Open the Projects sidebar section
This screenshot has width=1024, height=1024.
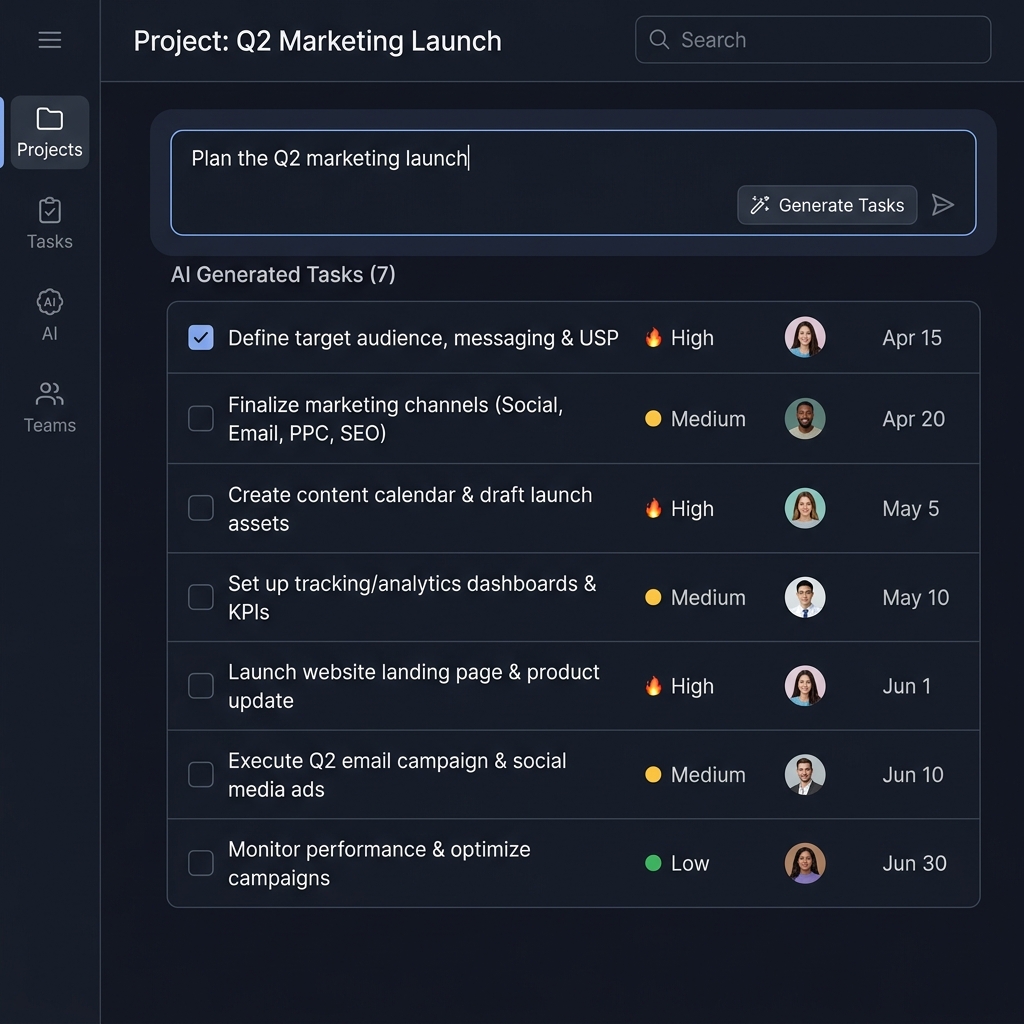tap(50, 133)
